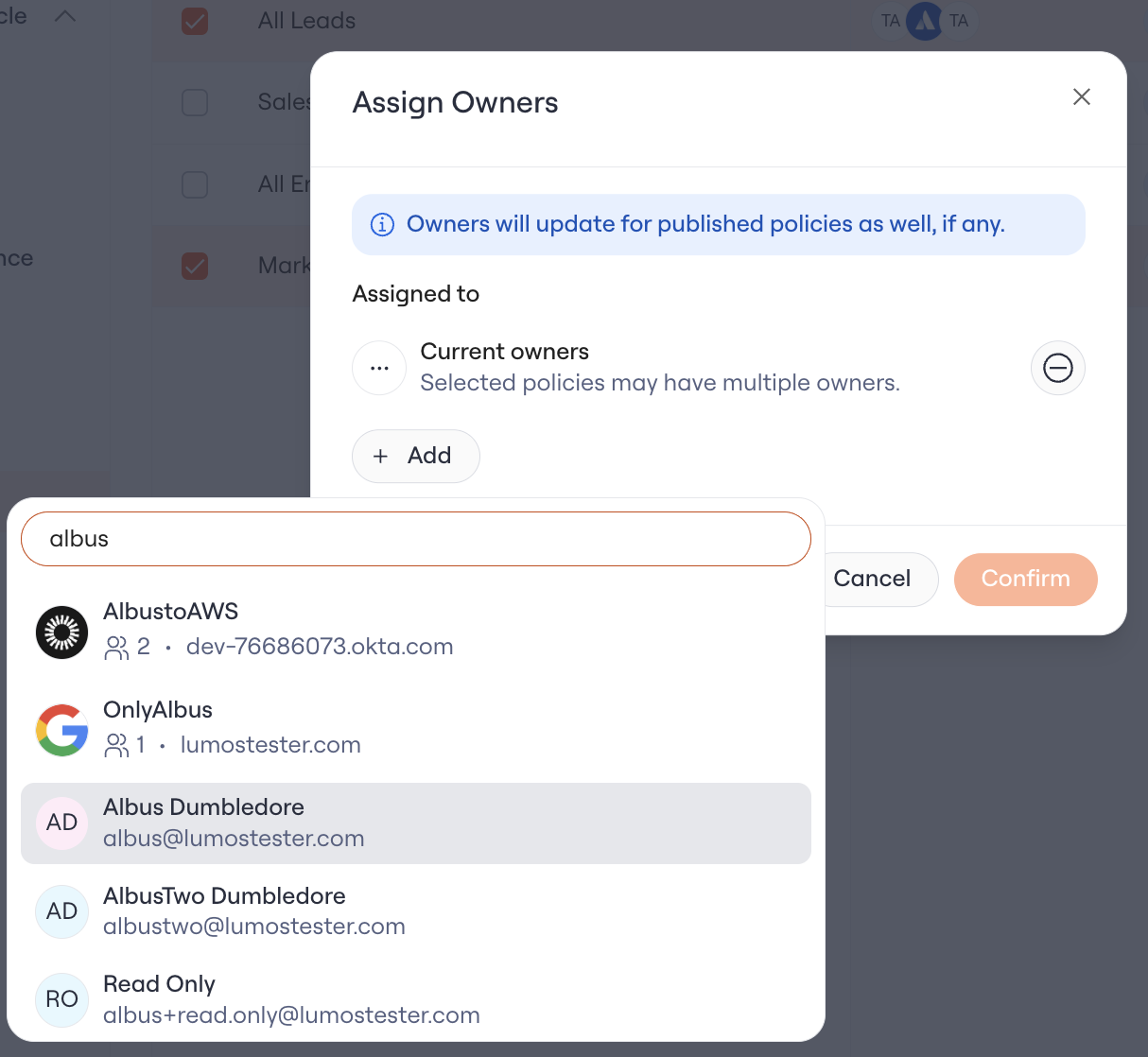Click the search field containing albus

[x=416, y=539]
